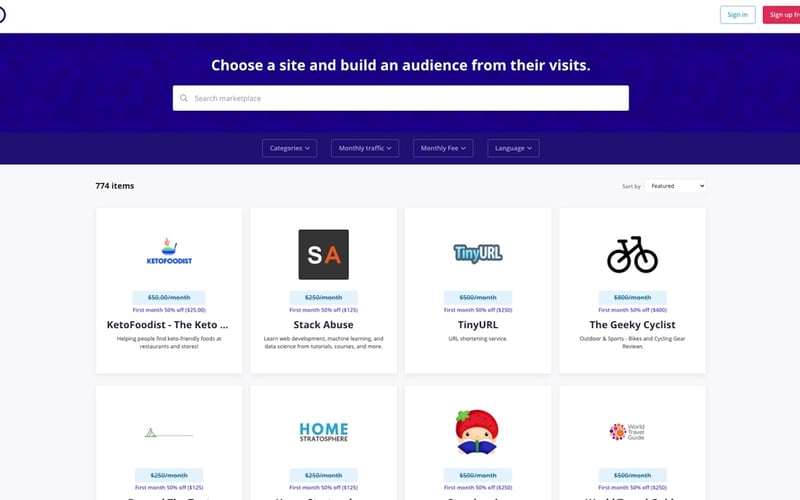
Task: Open the Stack Abuse title link
Action: tap(323, 324)
